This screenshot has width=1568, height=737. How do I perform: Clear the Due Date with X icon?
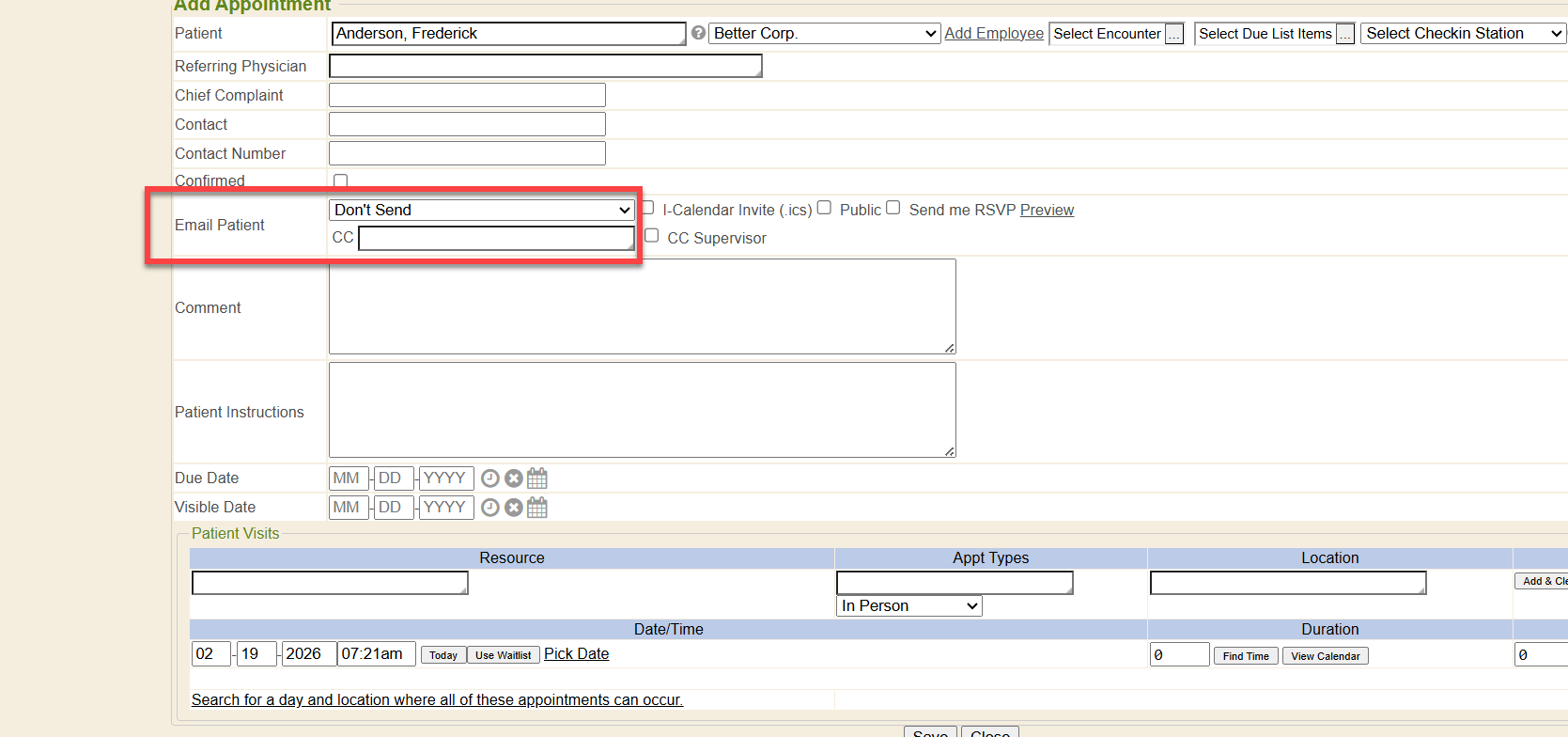click(x=513, y=478)
